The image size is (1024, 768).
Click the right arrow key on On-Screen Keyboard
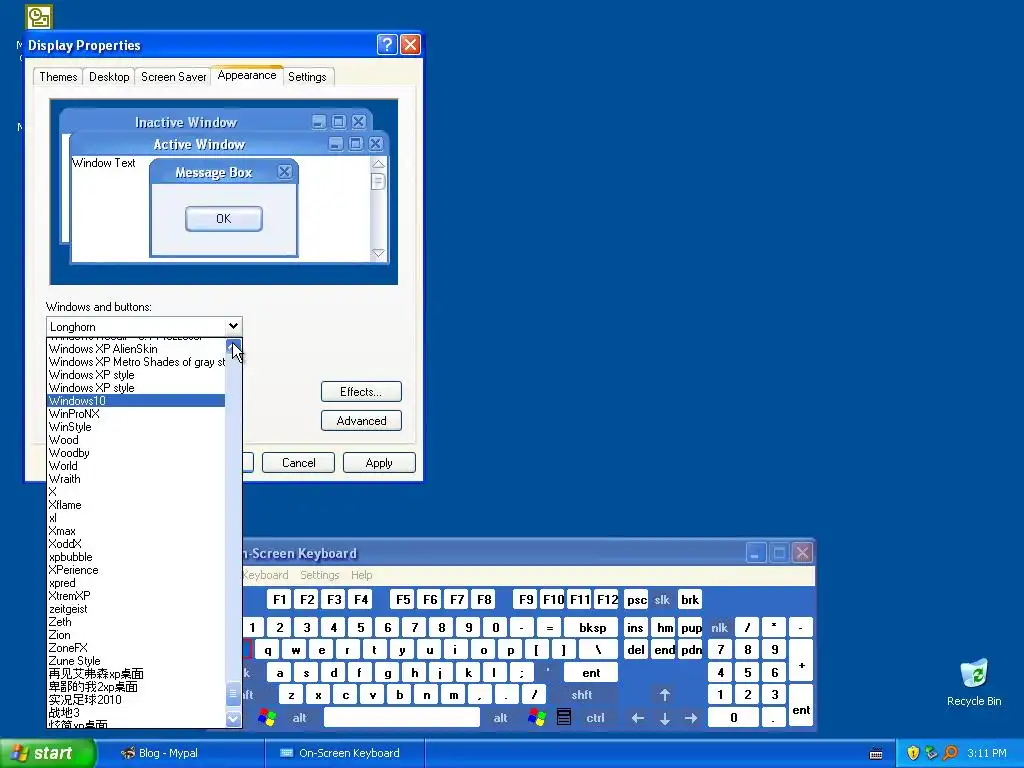[691, 718]
